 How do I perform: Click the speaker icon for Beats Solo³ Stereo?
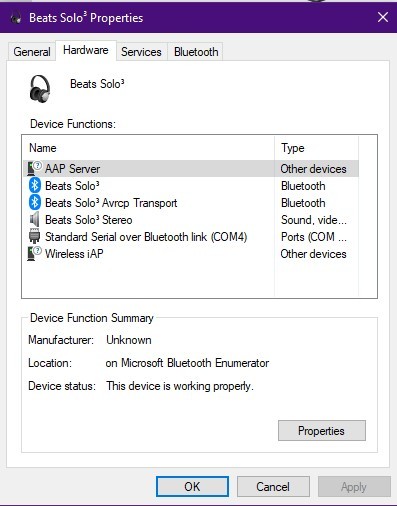tap(34, 219)
